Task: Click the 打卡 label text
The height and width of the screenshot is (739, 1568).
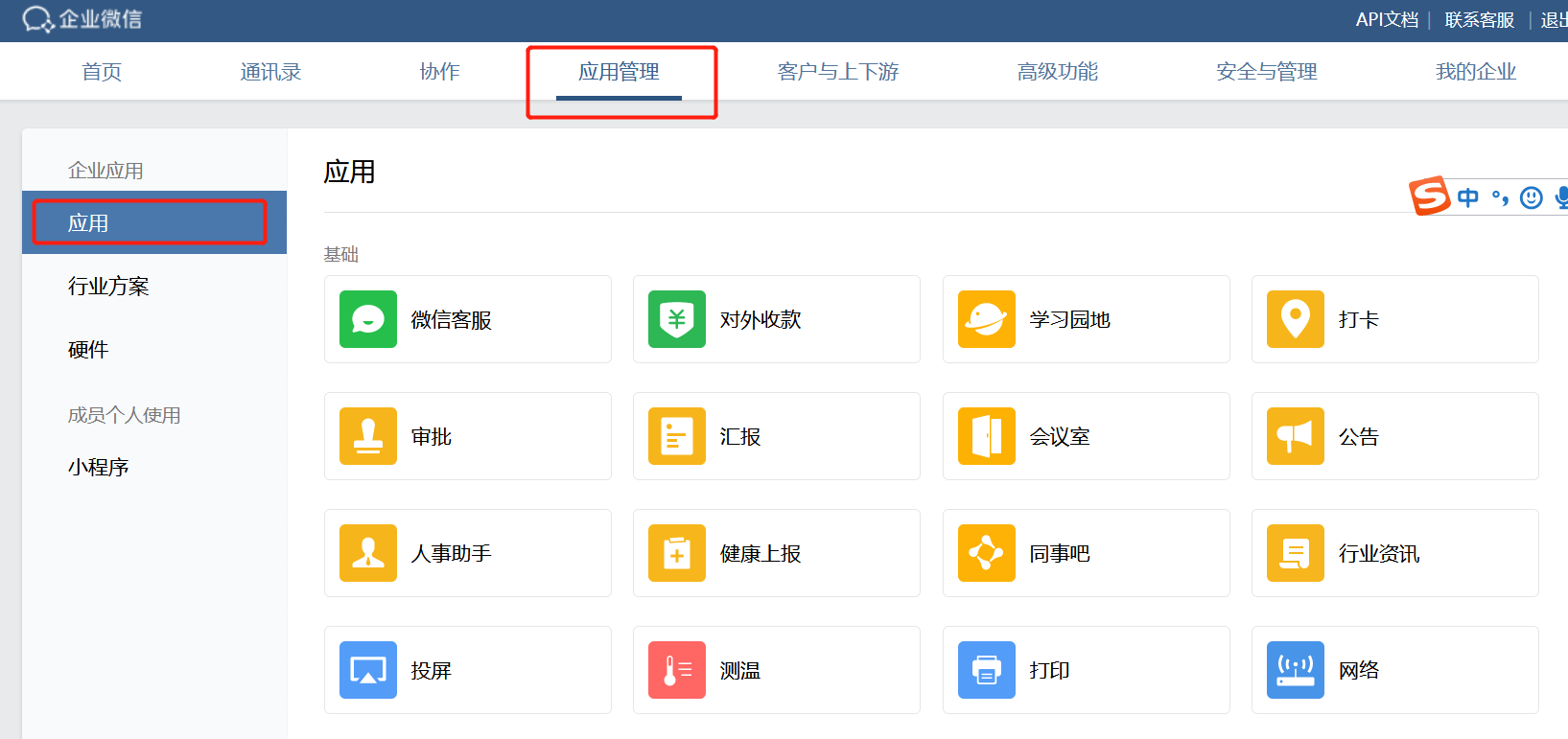Action: click(1359, 320)
